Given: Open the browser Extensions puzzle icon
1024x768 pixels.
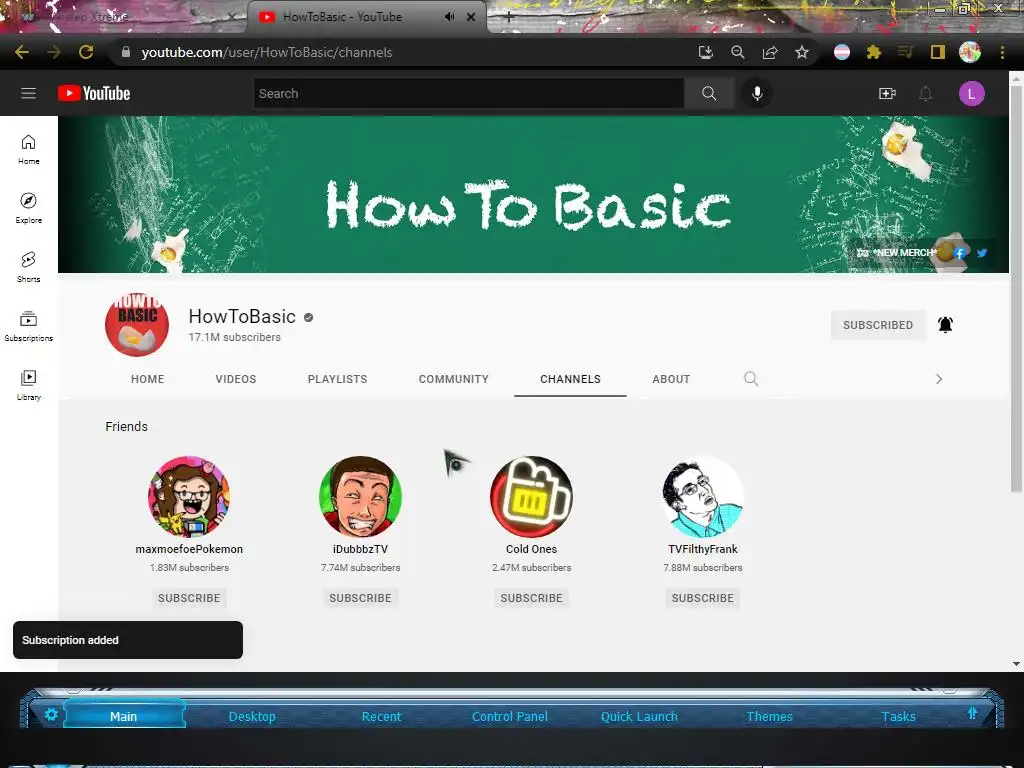Looking at the screenshot, I should point(873,52).
